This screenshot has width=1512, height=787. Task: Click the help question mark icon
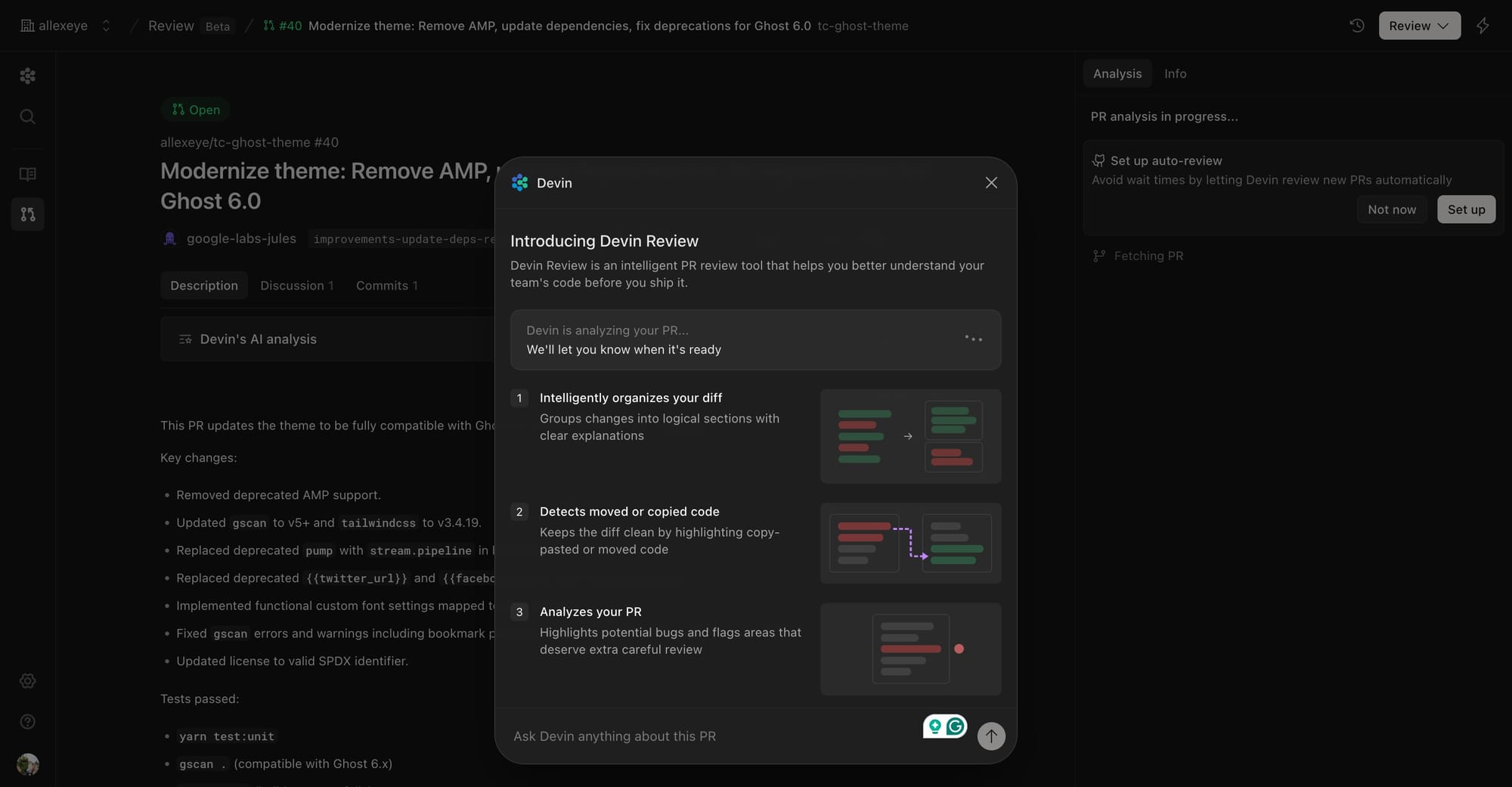tap(28, 722)
